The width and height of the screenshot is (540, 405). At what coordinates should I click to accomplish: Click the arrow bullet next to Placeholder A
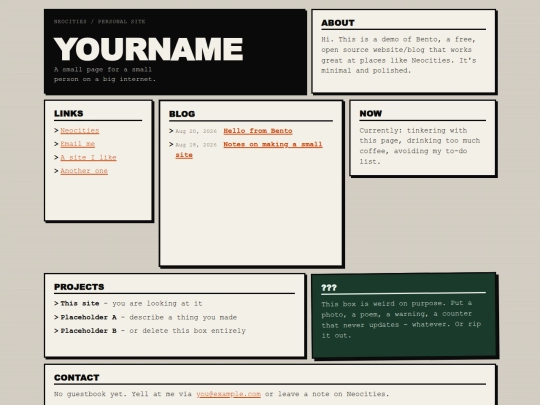pyautogui.click(x=56, y=317)
